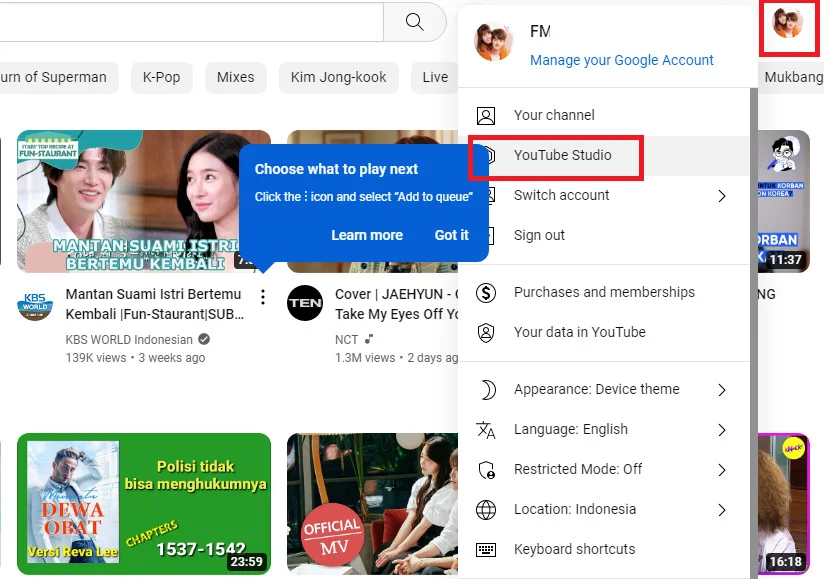Open the 11:37 video thumbnail at right
Image resolution: width=824 pixels, height=579 pixels.
(784, 202)
